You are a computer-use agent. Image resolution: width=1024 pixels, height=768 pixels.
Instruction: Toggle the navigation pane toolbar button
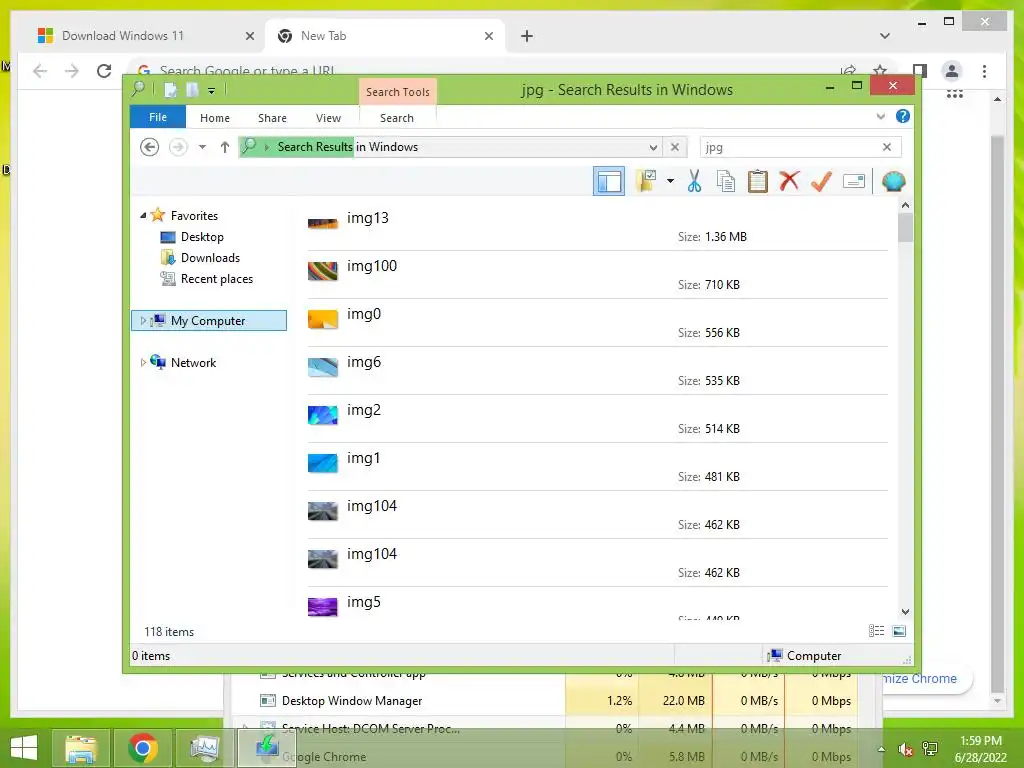[x=609, y=182]
